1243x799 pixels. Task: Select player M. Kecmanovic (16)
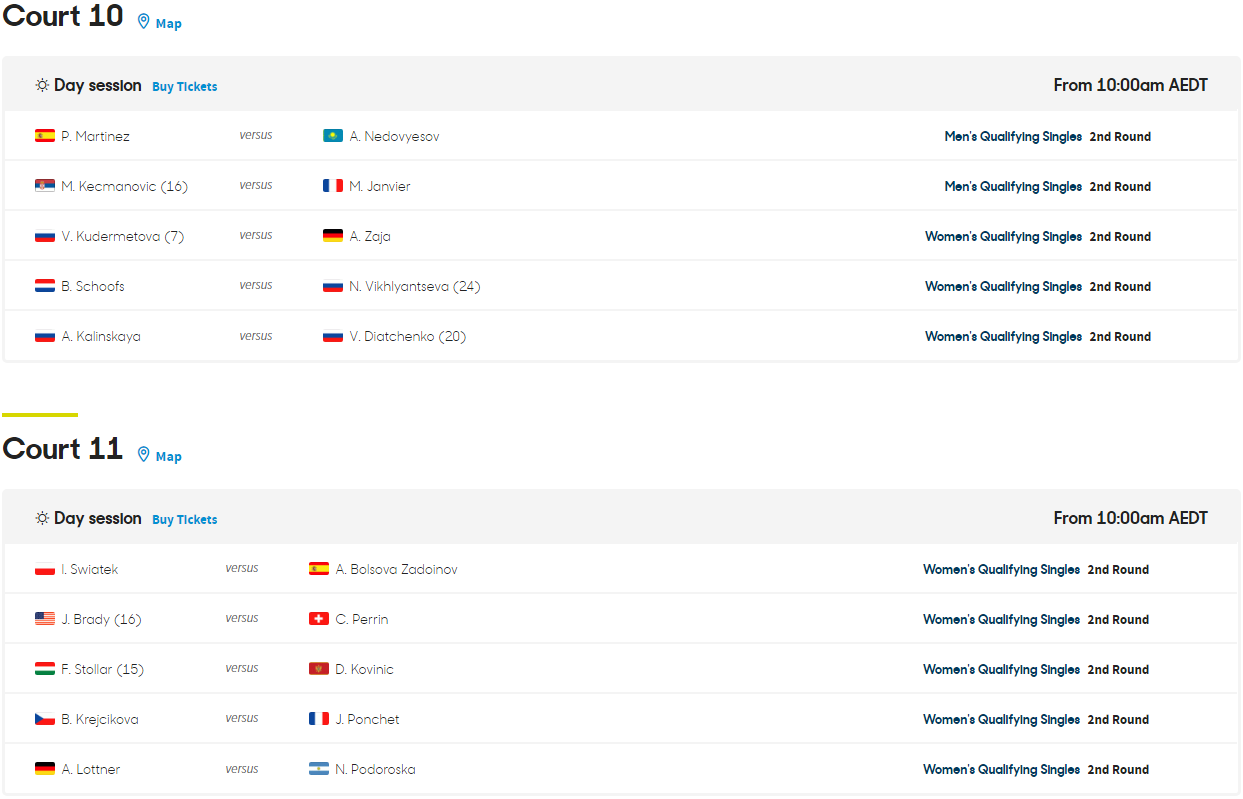click(124, 186)
